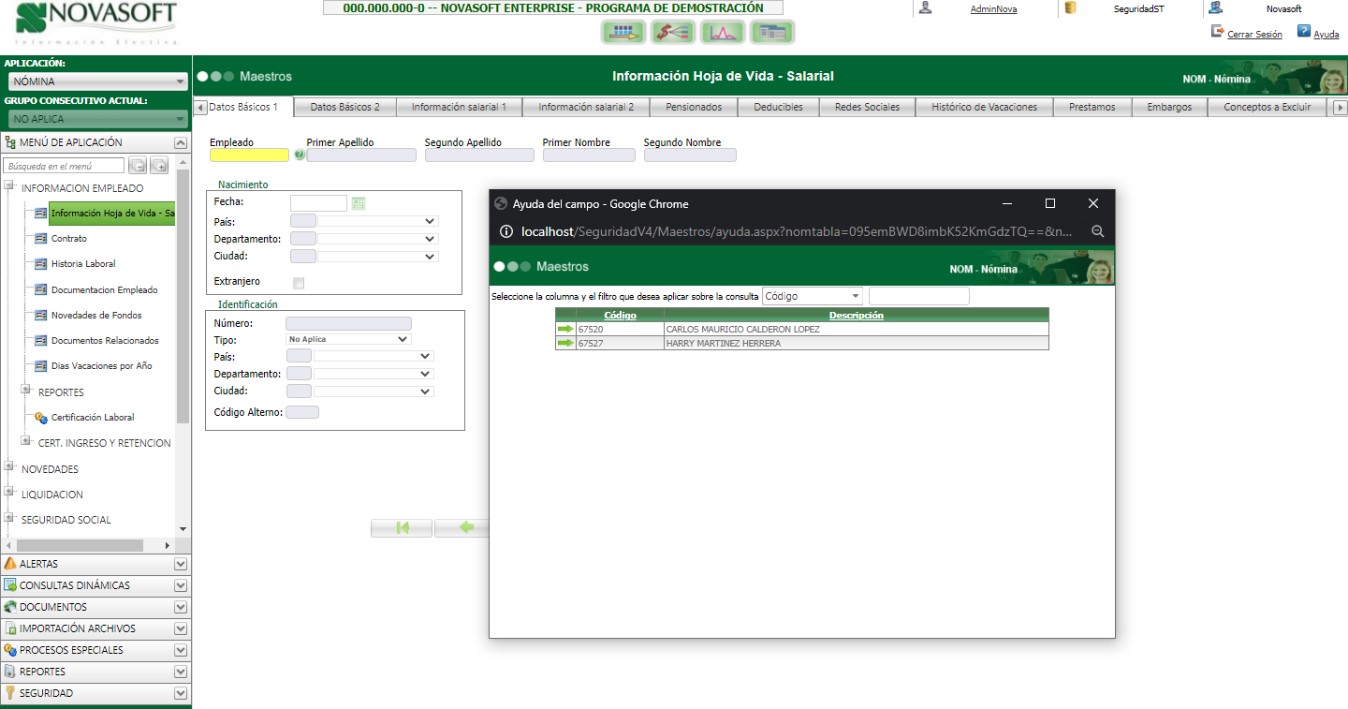Click the blue Ayuda question-mark icon
This screenshot has width=1348, height=709.
[x=1304, y=32]
